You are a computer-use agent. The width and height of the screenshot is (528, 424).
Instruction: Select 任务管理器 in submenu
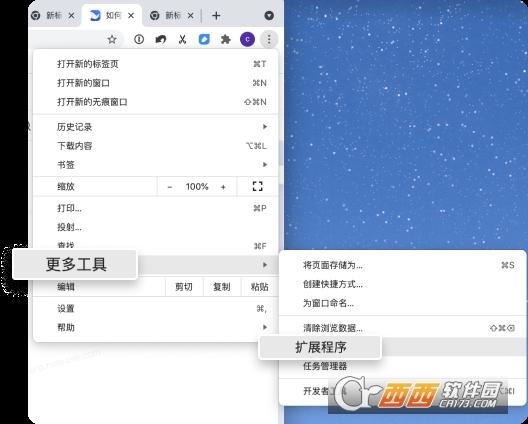tap(403, 366)
